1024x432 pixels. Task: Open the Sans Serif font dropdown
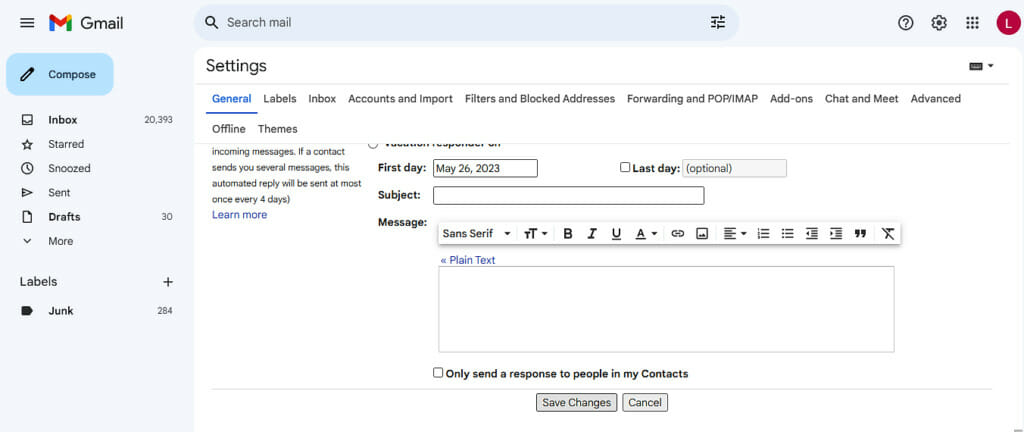point(476,234)
